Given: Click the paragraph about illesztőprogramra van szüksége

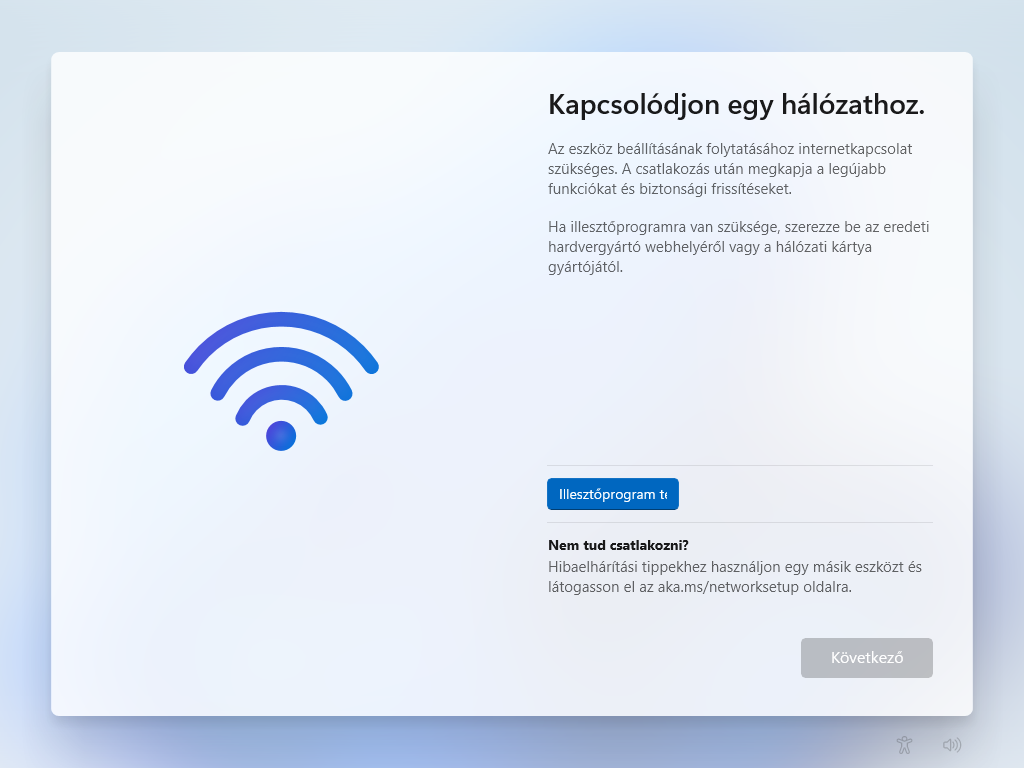Looking at the screenshot, I should 738,247.
